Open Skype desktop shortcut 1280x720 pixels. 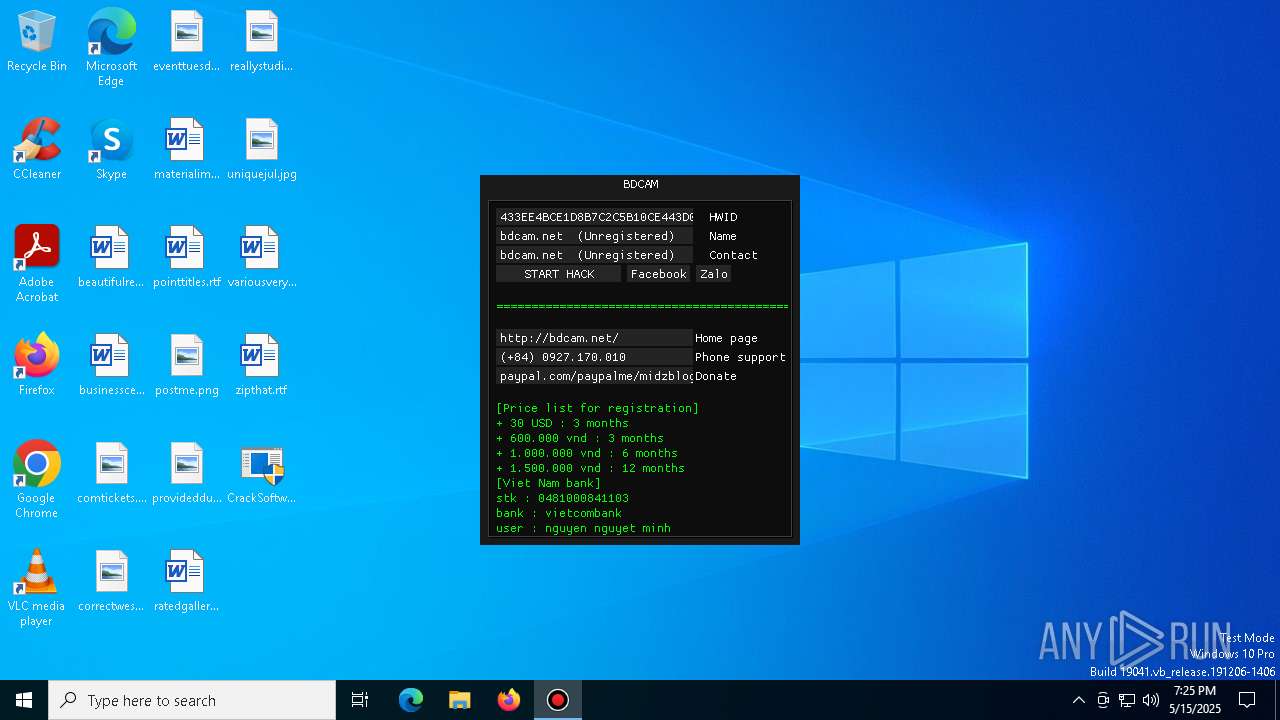point(111,150)
